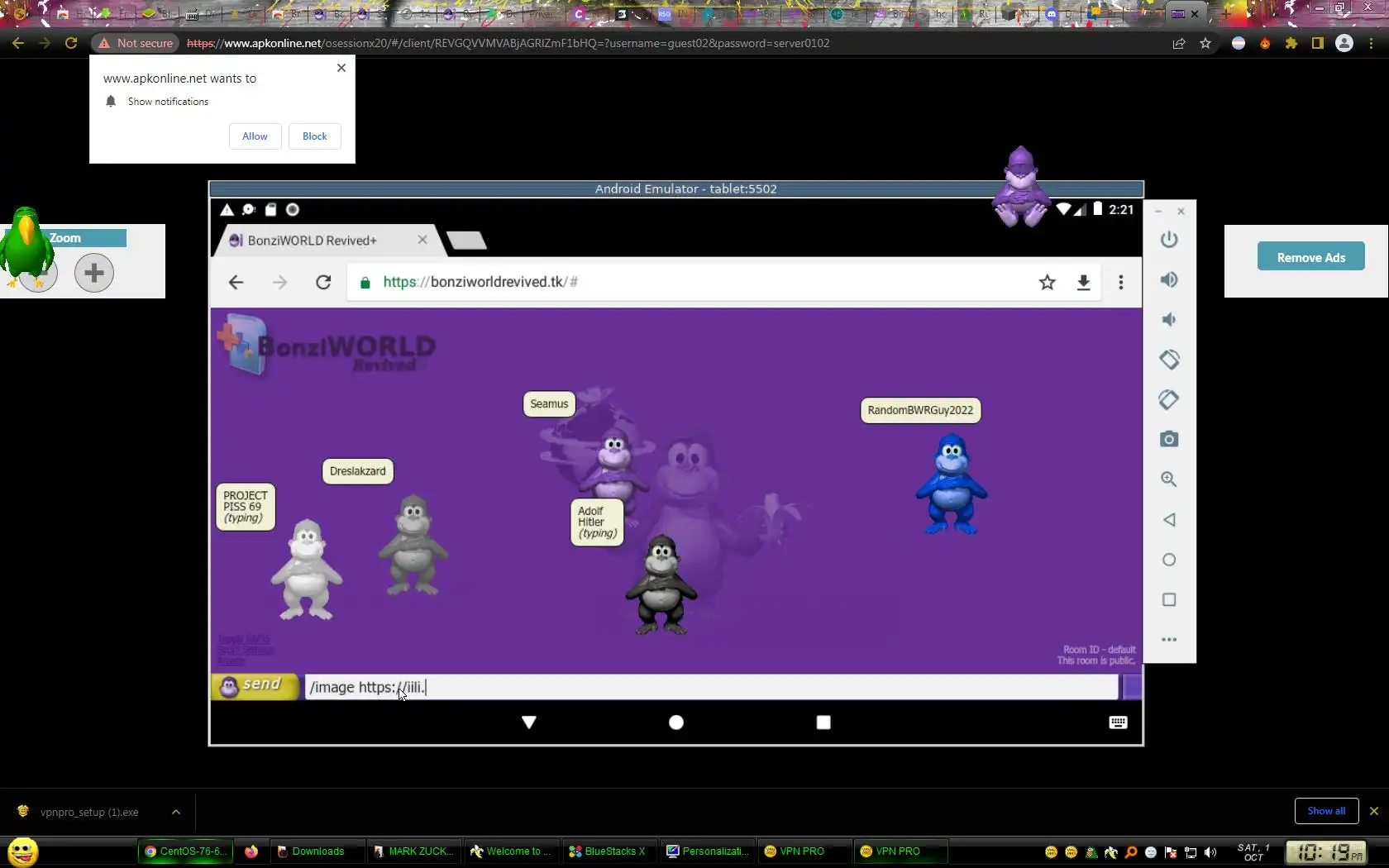Click the Not secure site info badge

pos(136,43)
